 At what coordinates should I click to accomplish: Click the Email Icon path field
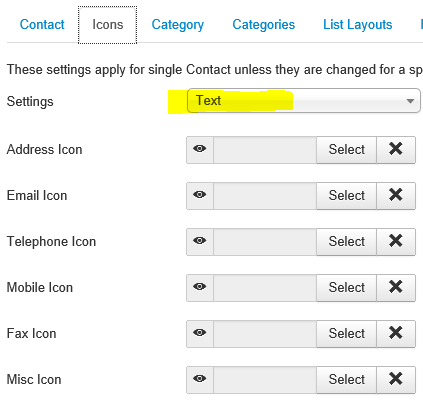coord(265,195)
